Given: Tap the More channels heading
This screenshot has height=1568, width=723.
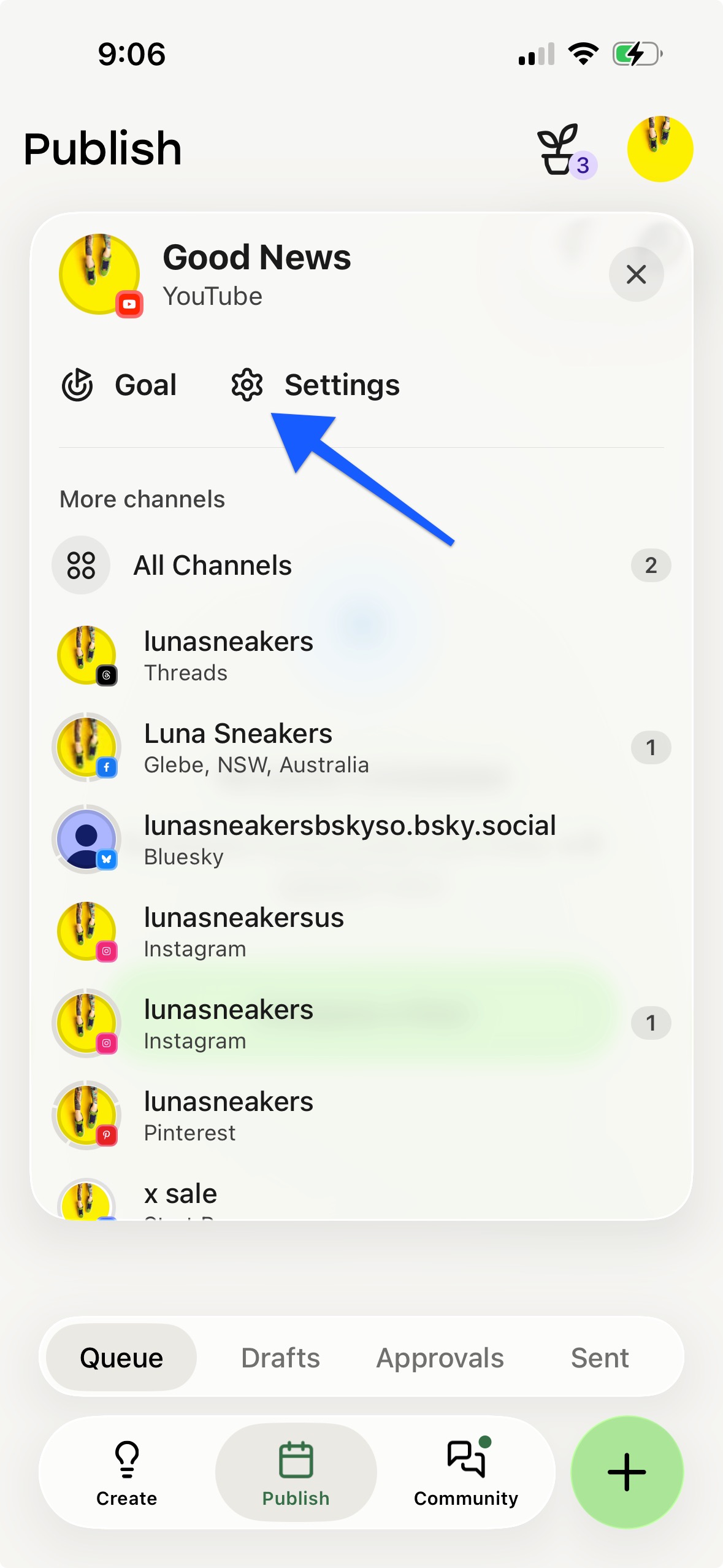Looking at the screenshot, I should tap(142, 499).
